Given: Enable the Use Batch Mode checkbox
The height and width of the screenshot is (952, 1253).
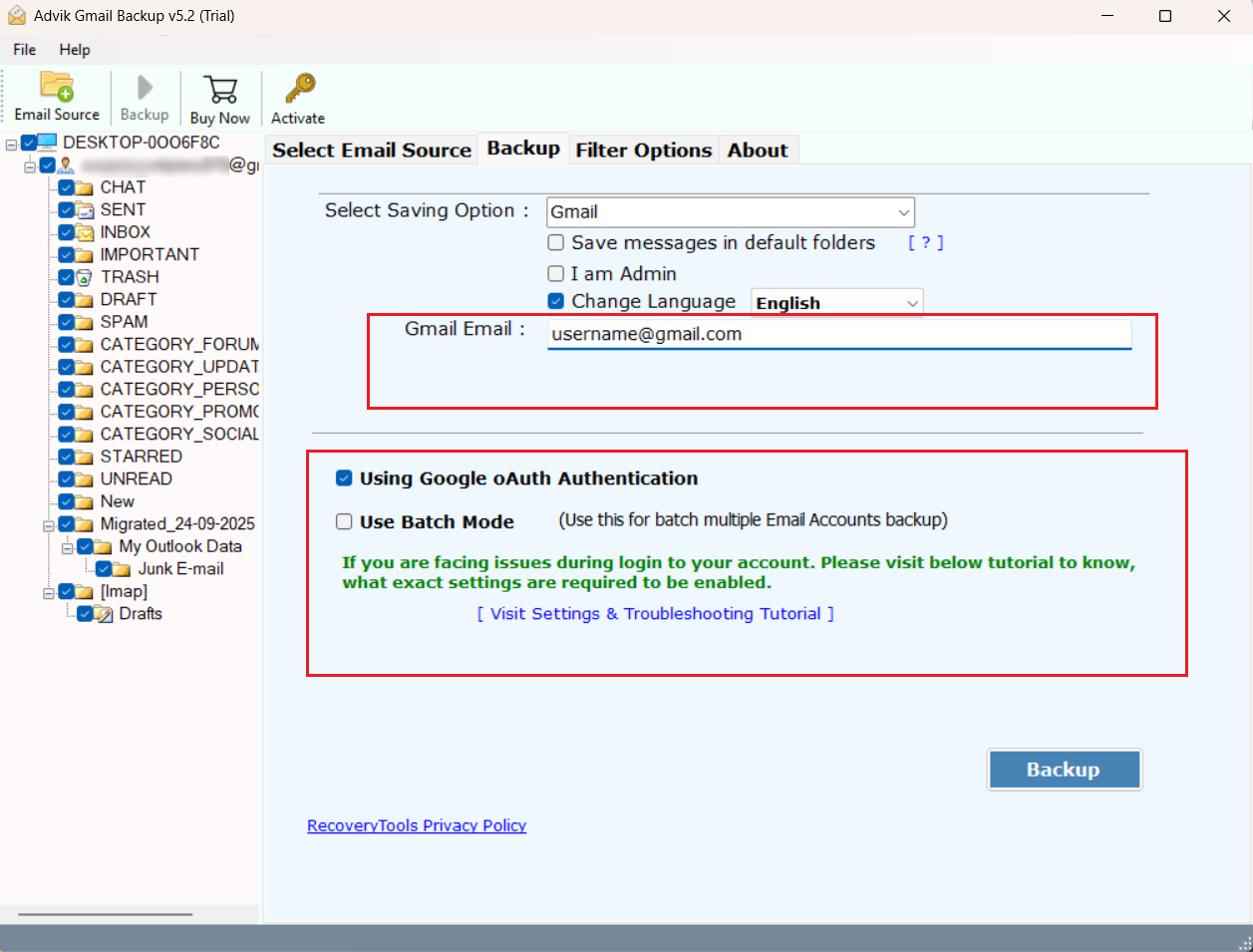Looking at the screenshot, I should click(x=344, y=521).
